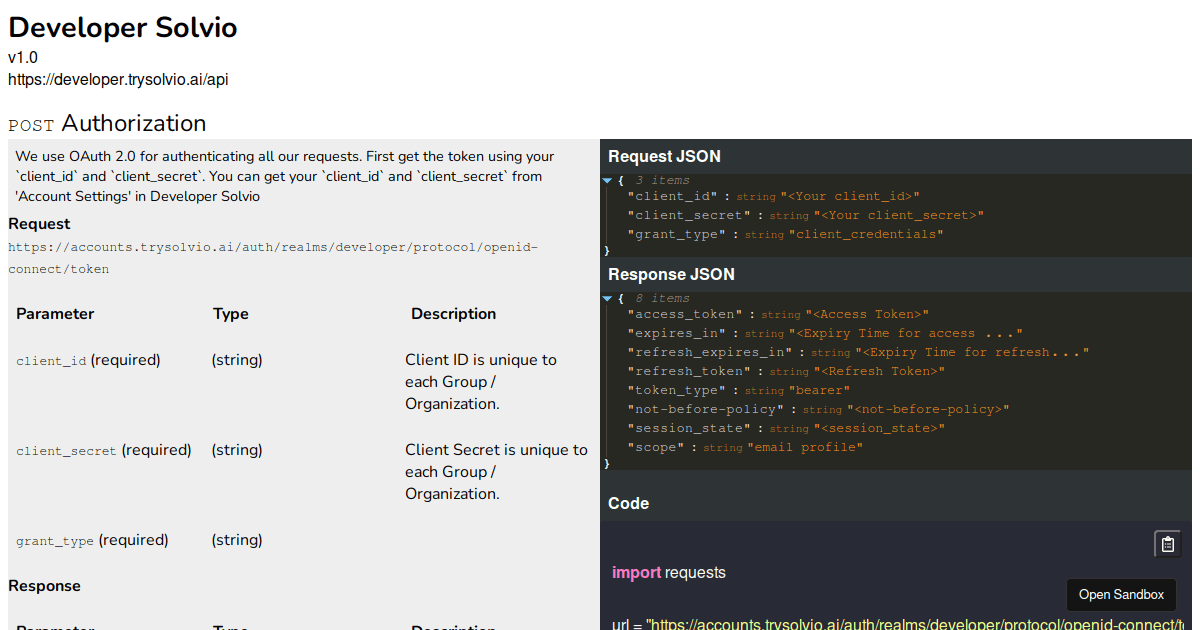
Task: Click the clipboard copy code icon
Action: [x=1167, y=544]
